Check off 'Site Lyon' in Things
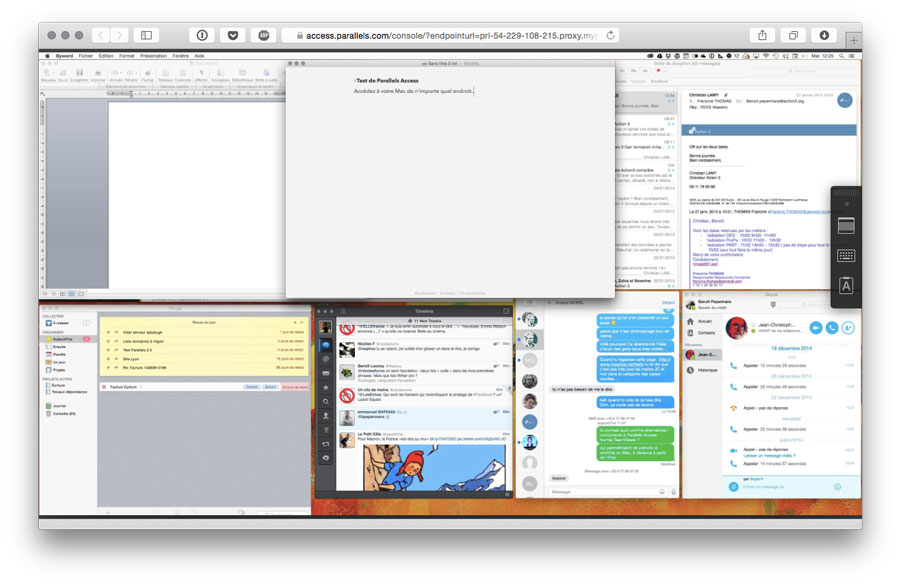The width and height of the screenshot is (900, 584). pos(108,359)
